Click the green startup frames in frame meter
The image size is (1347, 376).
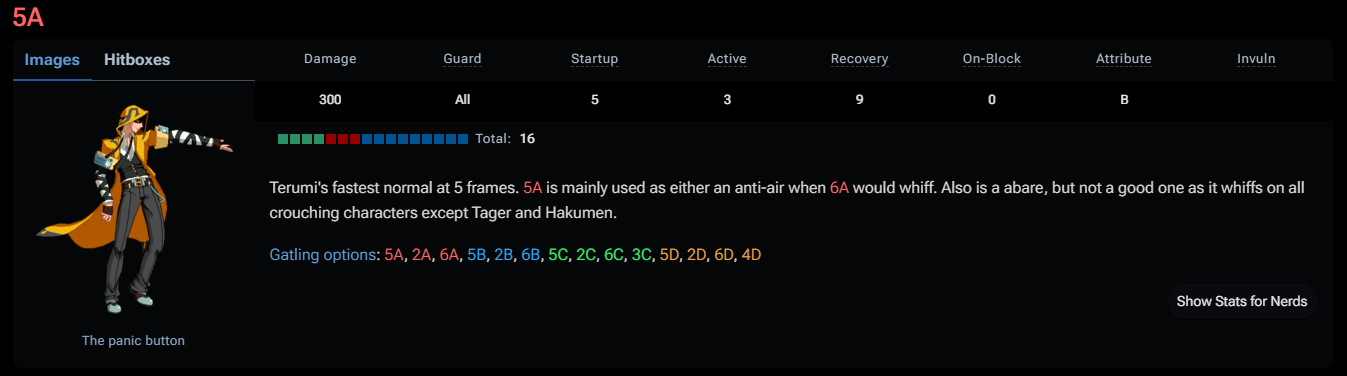pos(301,139)
